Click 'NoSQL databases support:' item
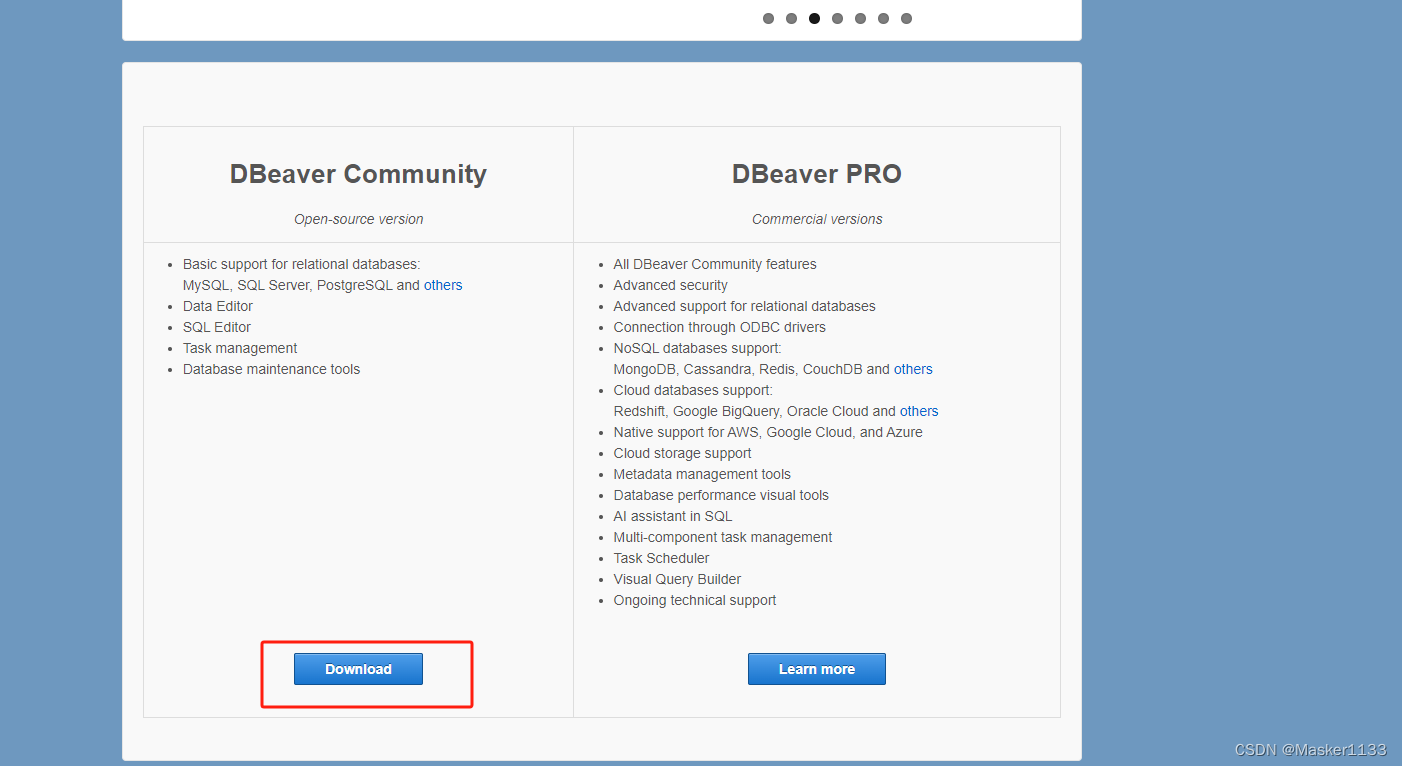Screen dimensions: 1402x766 (697, 348)
